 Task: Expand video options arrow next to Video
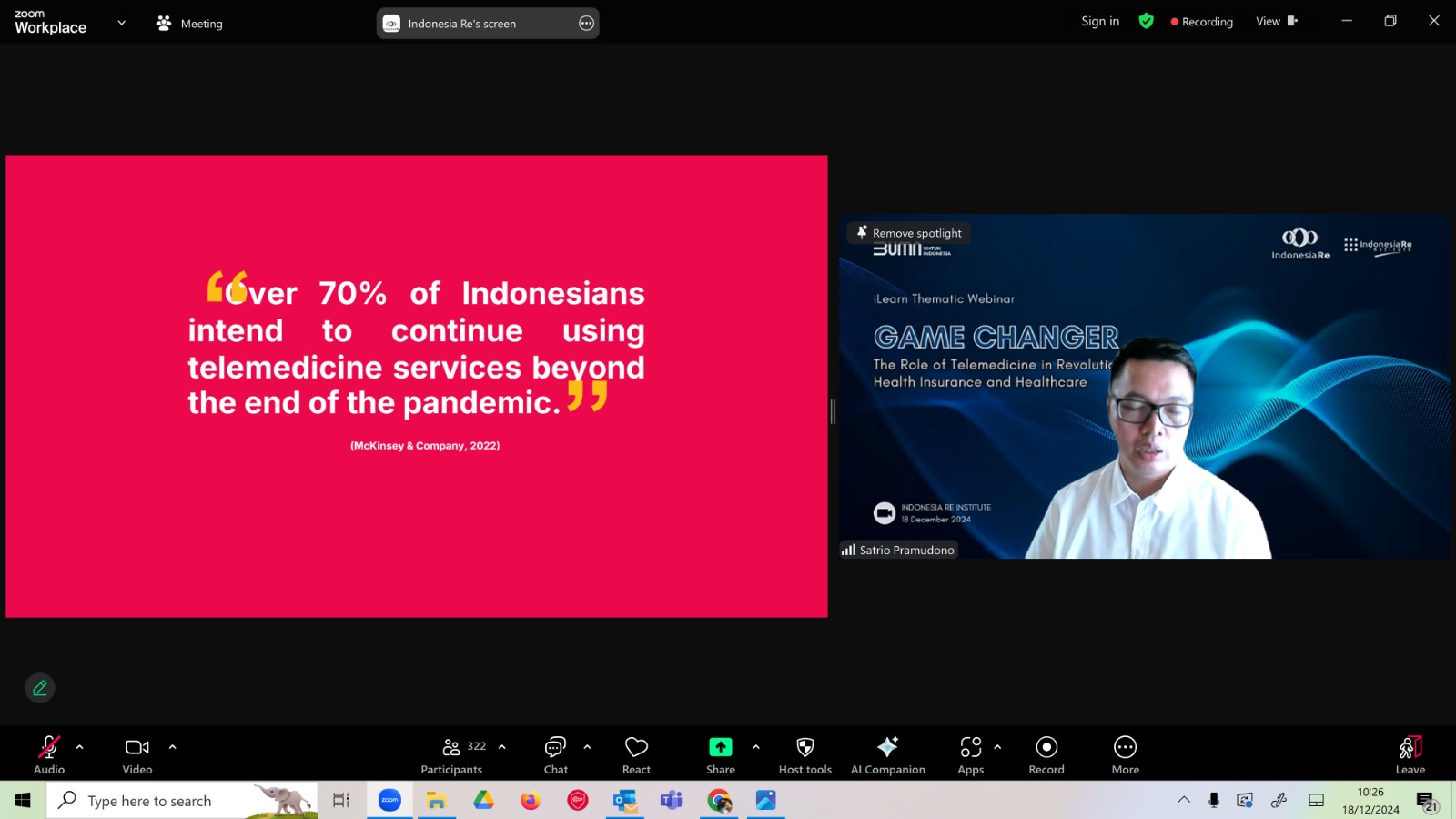point(173,747)
